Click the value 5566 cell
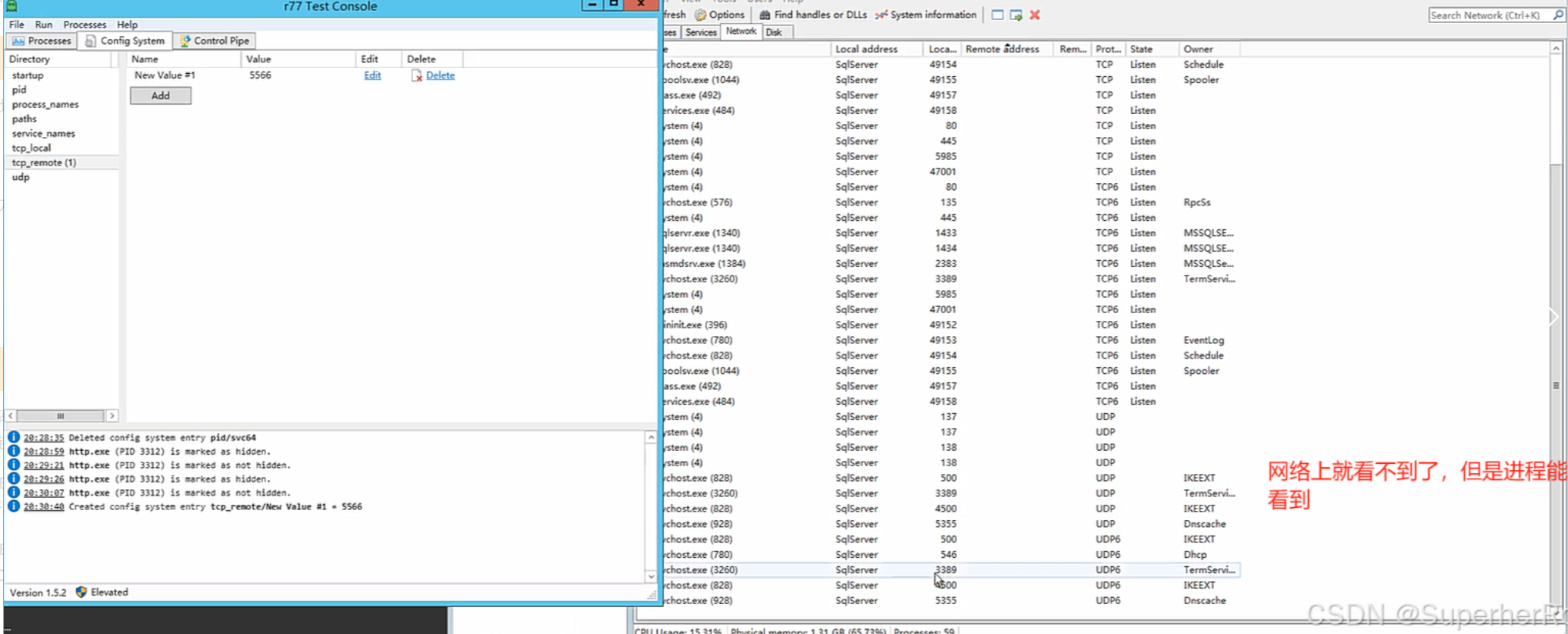Image resolution: width=1568 pixels, height=634 pixels. tap(260, 75)
